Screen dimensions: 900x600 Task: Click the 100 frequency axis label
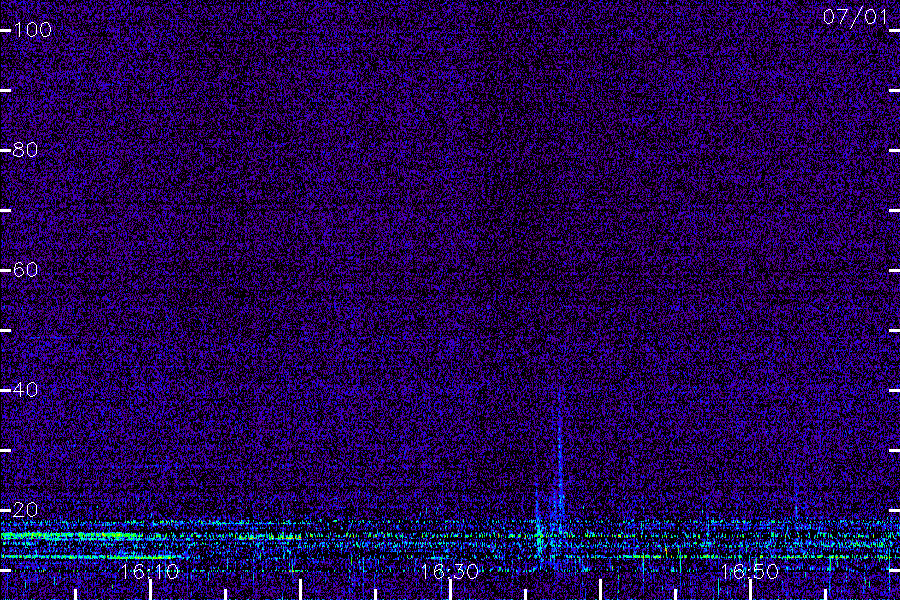point(32,30)
